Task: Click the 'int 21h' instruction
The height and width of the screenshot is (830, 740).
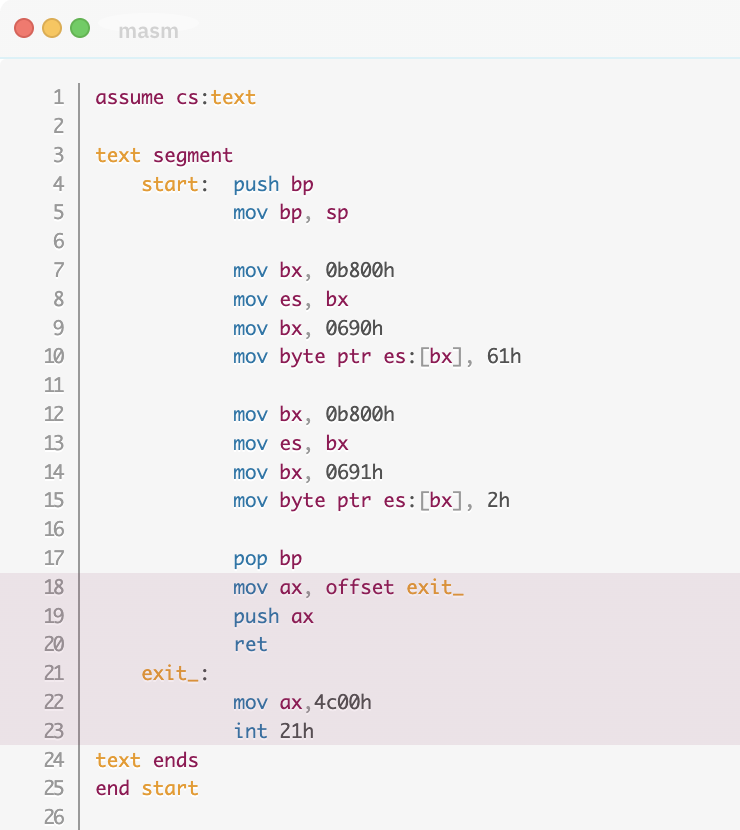Action: pos(273,731)
